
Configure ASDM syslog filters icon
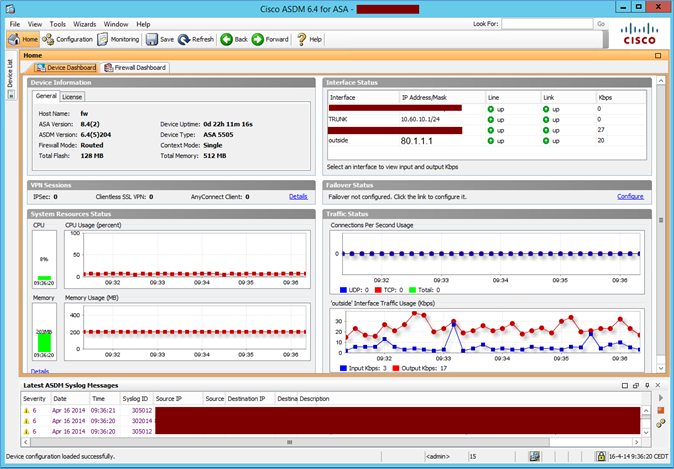(x=661, y=423)
